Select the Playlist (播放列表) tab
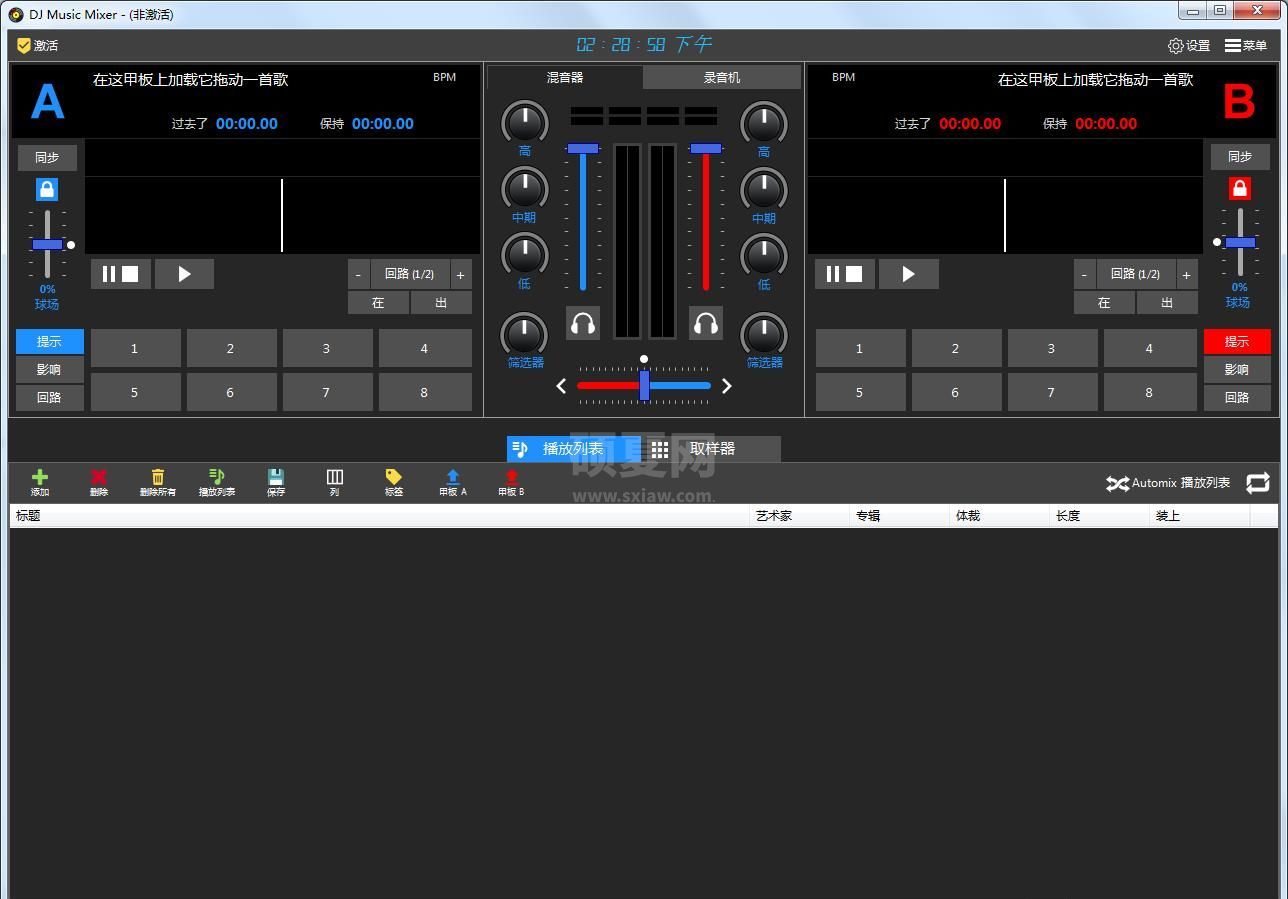The width and height of the screenshot is (1288, 899). click(574, 449)
